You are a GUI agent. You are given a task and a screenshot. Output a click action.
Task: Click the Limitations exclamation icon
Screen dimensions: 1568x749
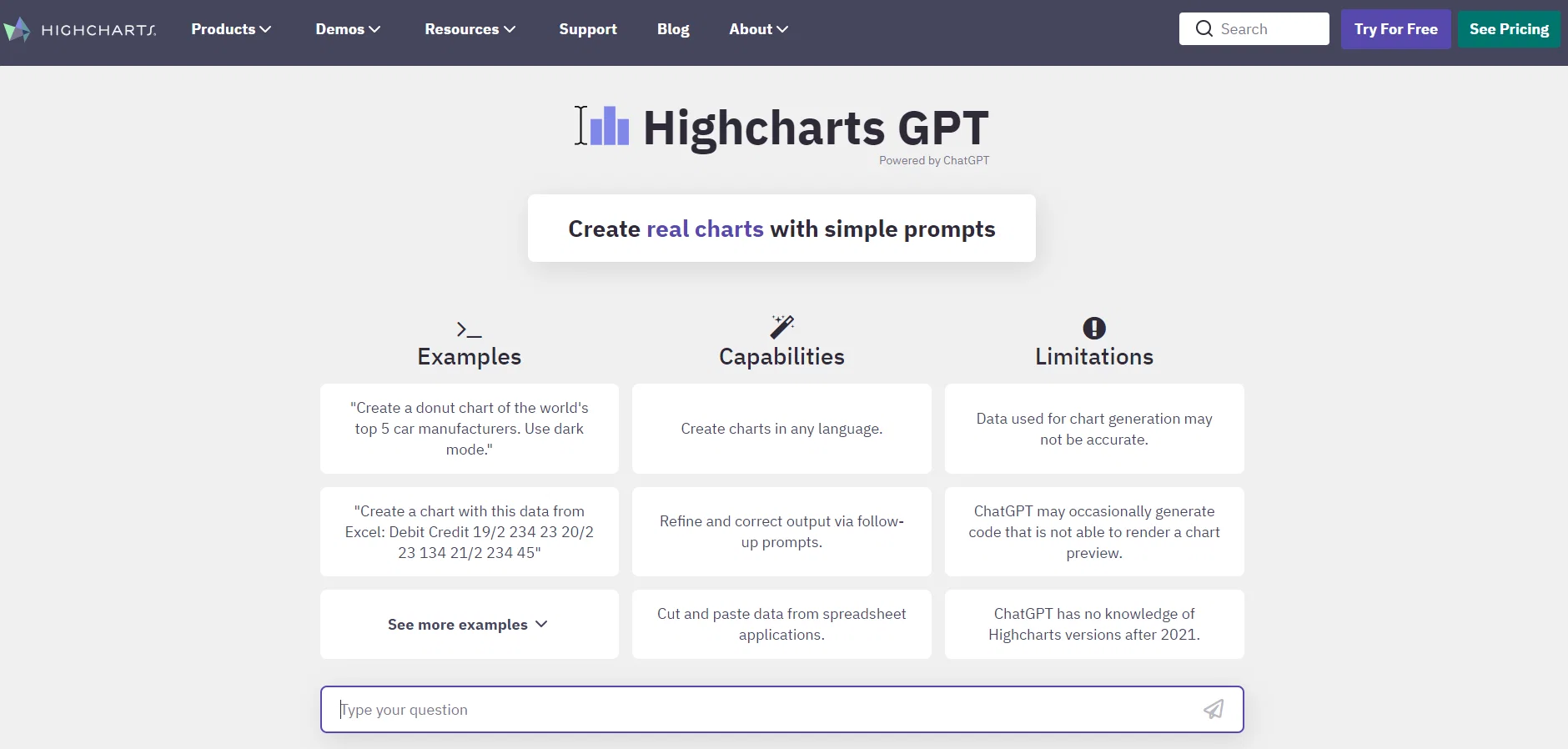tap(1094, 328)
